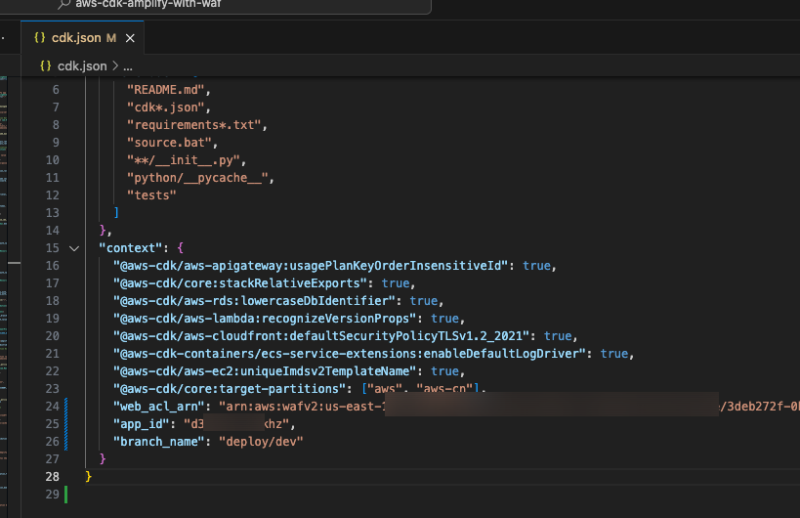800x518 pixels.
Task: Click the "app_id" key on line 25
Action: click(140, 424)
